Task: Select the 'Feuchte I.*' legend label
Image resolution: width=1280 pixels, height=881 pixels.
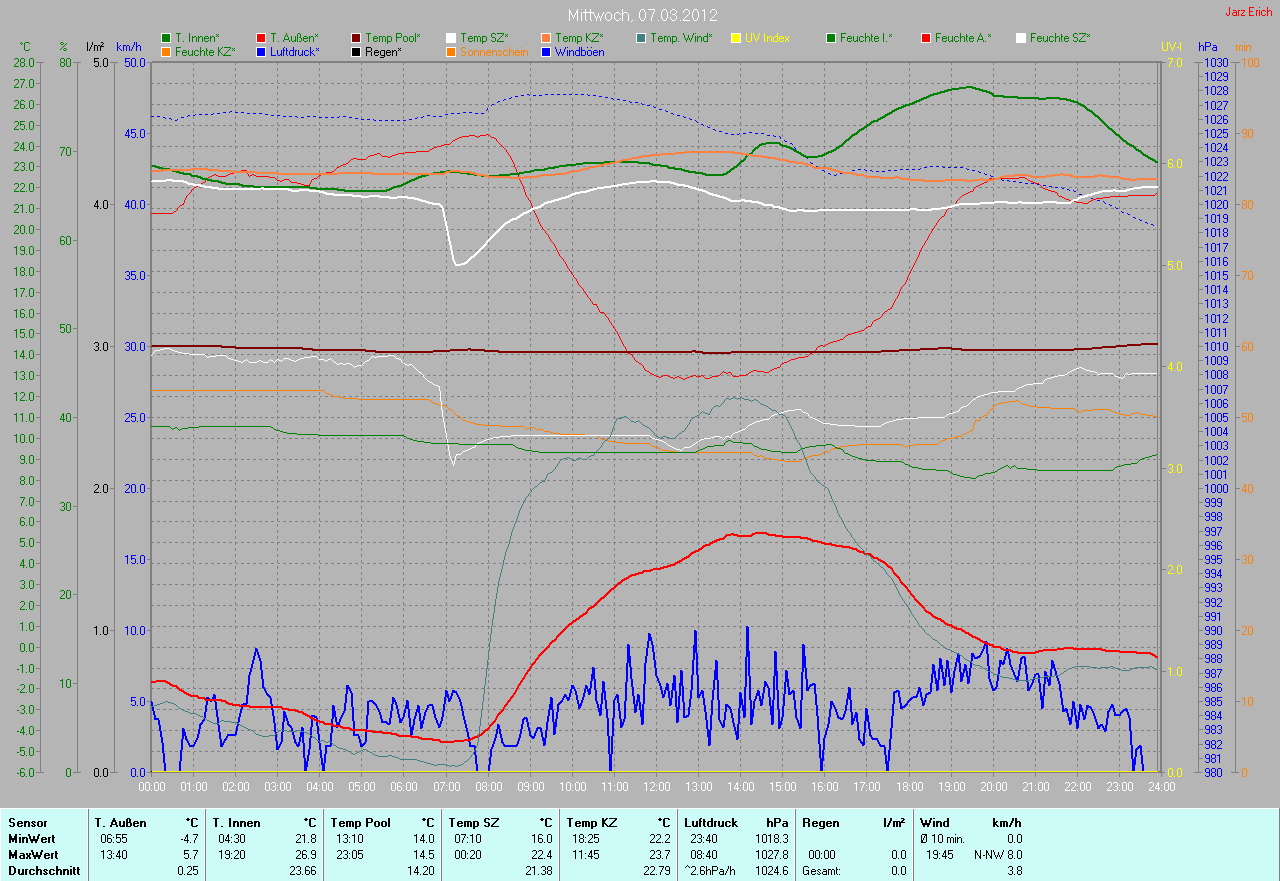Action: (866, 38)
